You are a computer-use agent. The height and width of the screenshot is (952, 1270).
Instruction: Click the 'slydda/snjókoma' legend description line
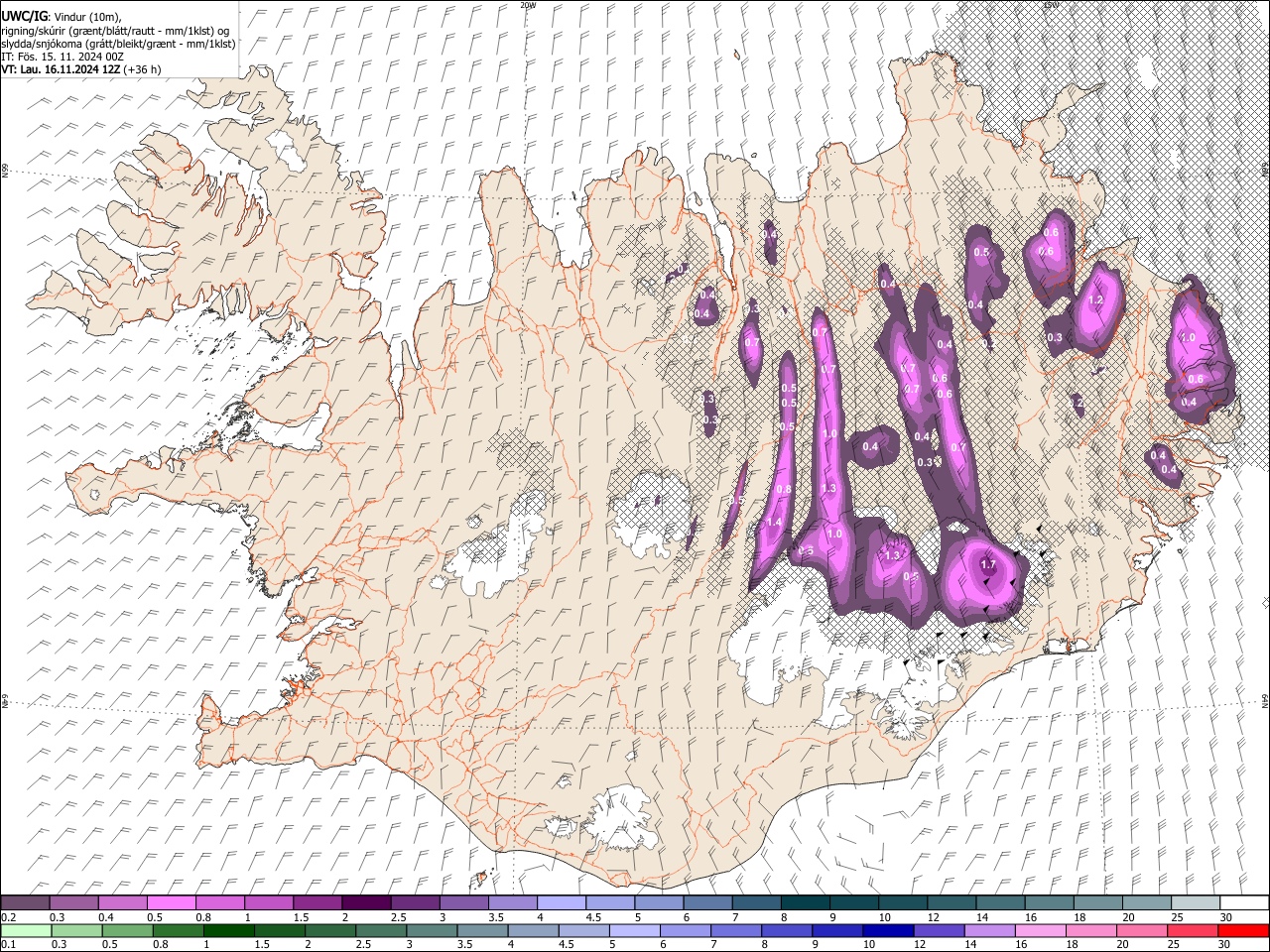point(118,44)
